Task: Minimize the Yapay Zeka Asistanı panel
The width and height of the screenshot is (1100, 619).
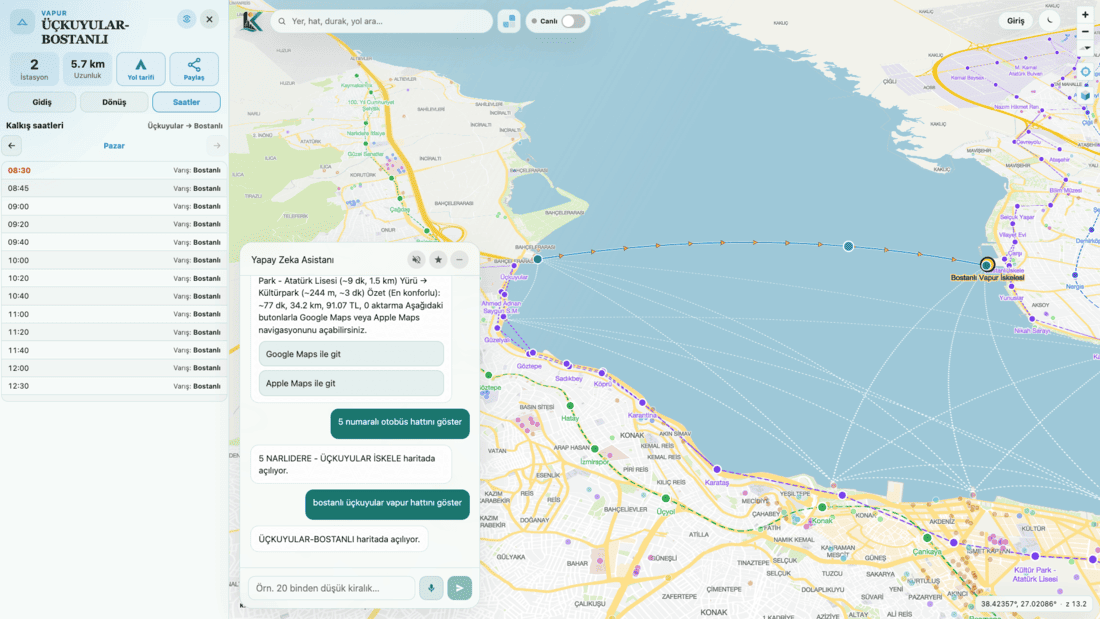Action: coord(460,260)
